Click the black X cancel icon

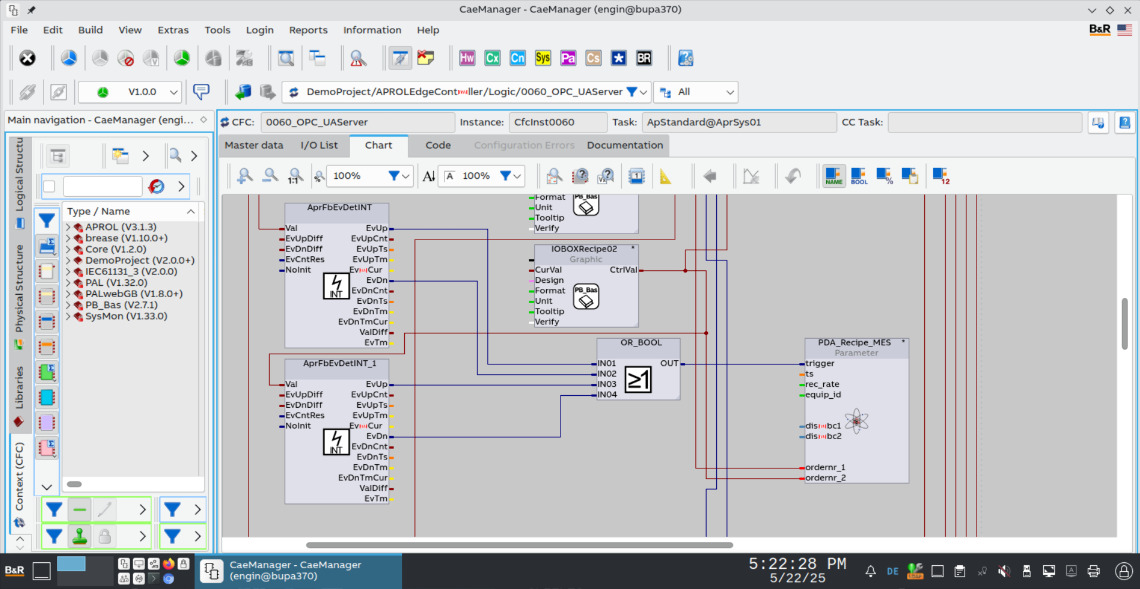click(x=28, y=58)
